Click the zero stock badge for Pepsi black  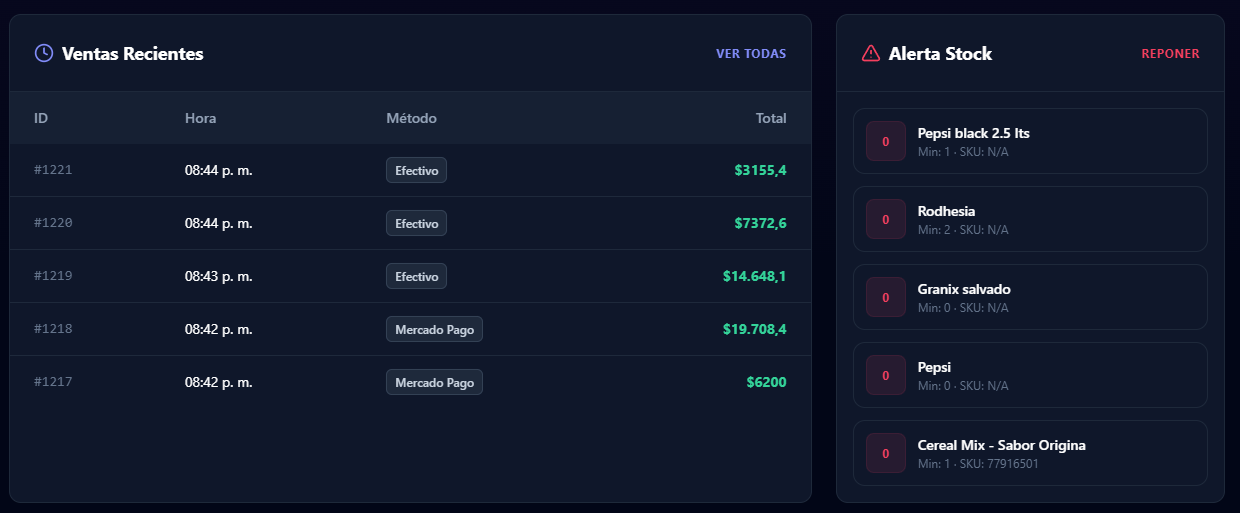pyautogui.click(x=885, y=141)
